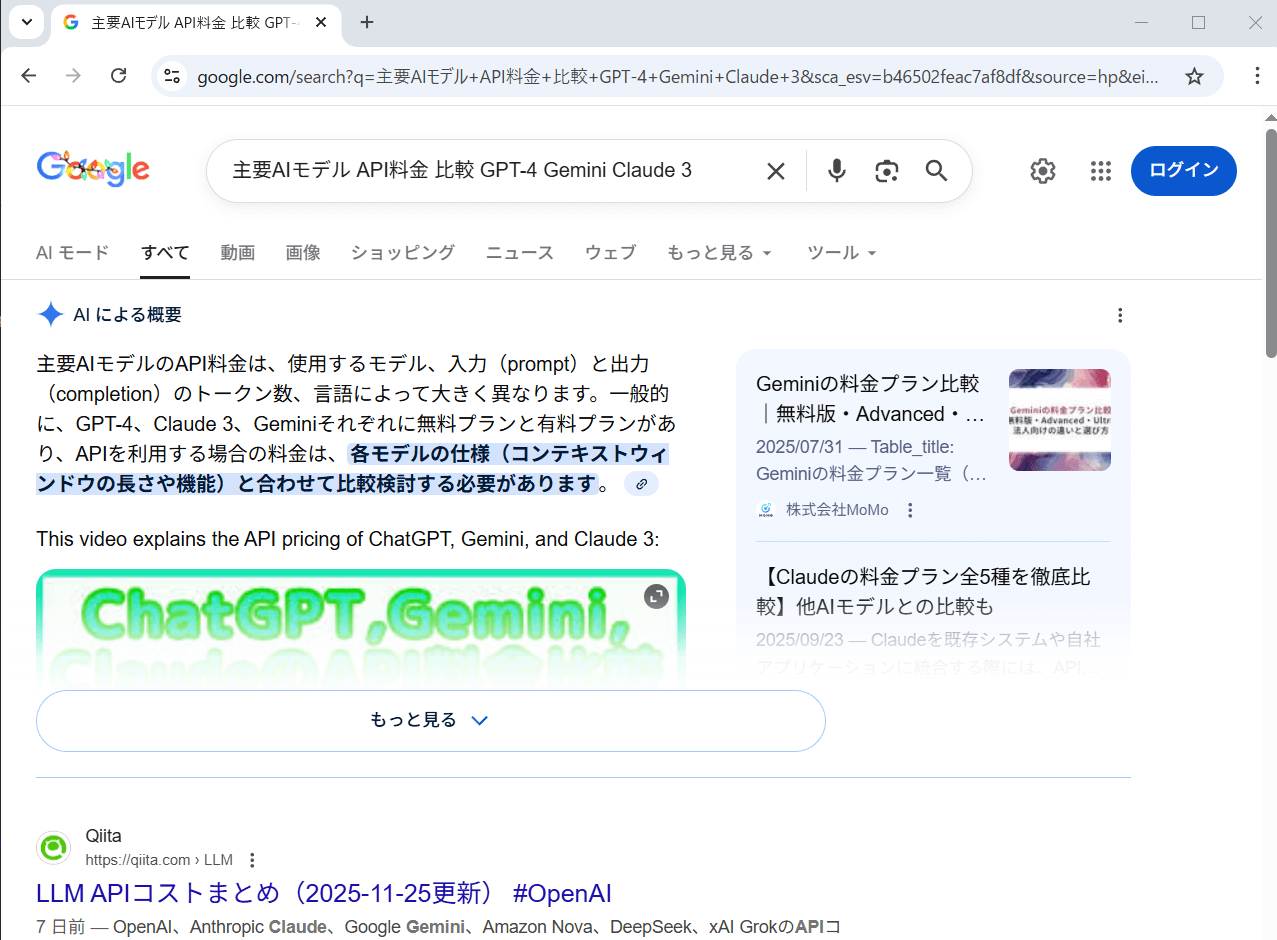Click the Gemini料金プラン比較 article thumbnail
The height and width of the screenshot is (940, 1277).
(x=1059, y=420)
